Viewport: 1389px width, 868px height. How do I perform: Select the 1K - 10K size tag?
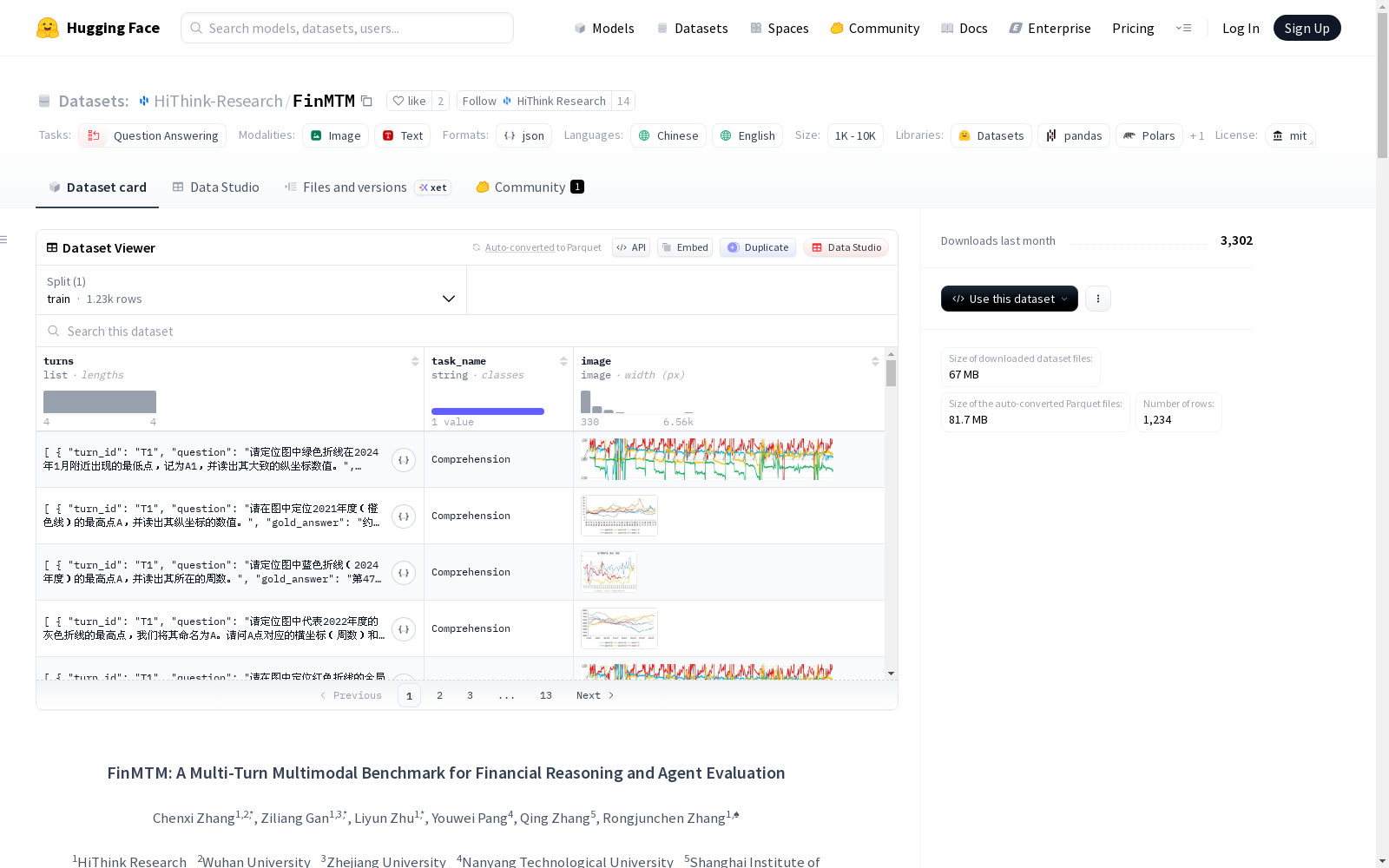(x=855, y=135)
